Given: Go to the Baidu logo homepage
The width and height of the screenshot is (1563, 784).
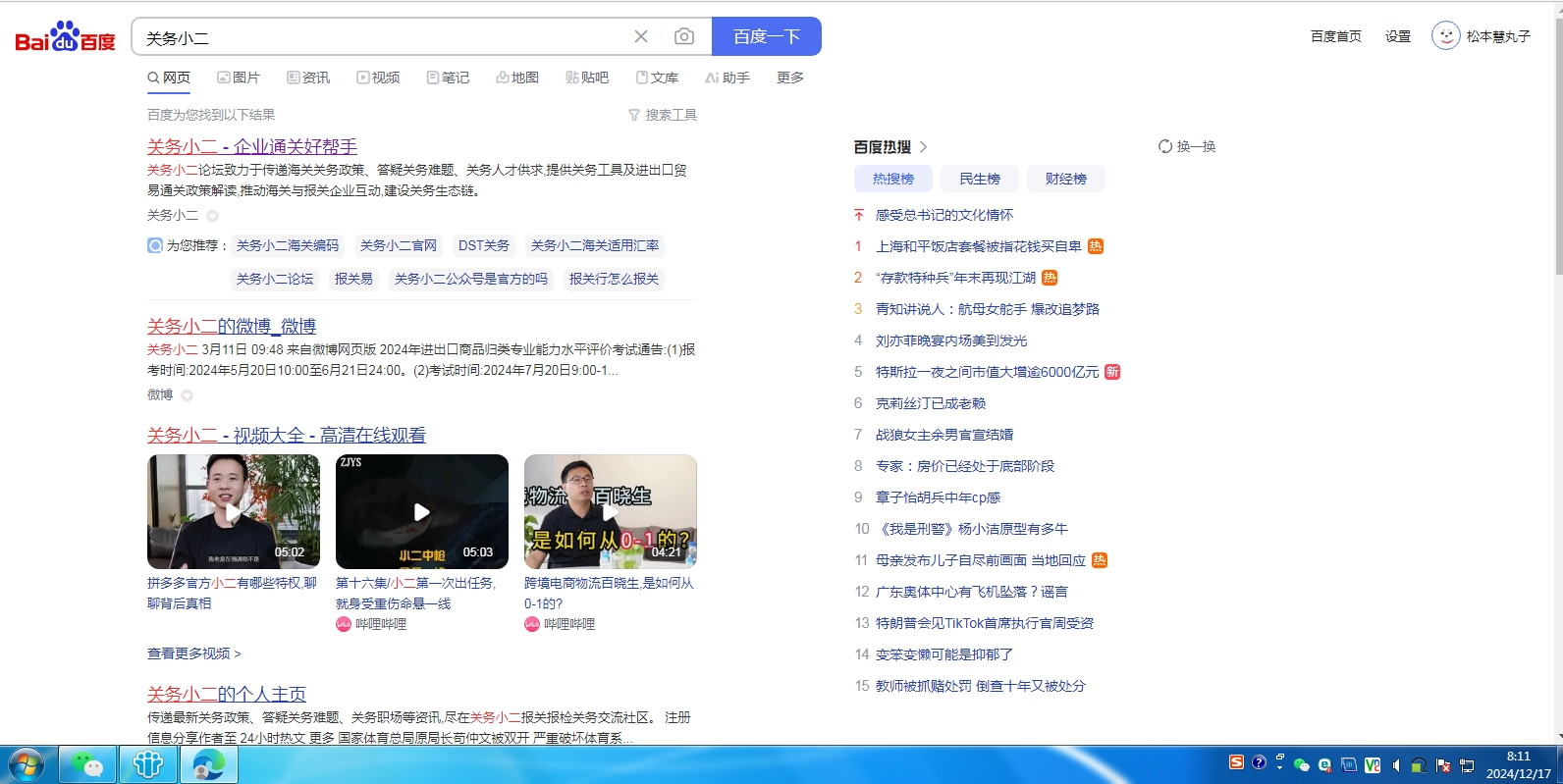Looking at the screenshot, I should click(66, 37).
